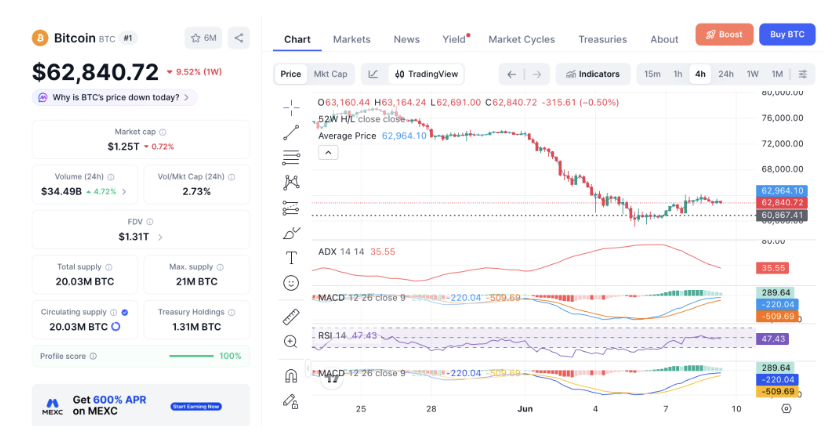The width and height of the screenshot is (826, 446).
Task: Activate the zoom in tool
Action: (x=291, y=342)
